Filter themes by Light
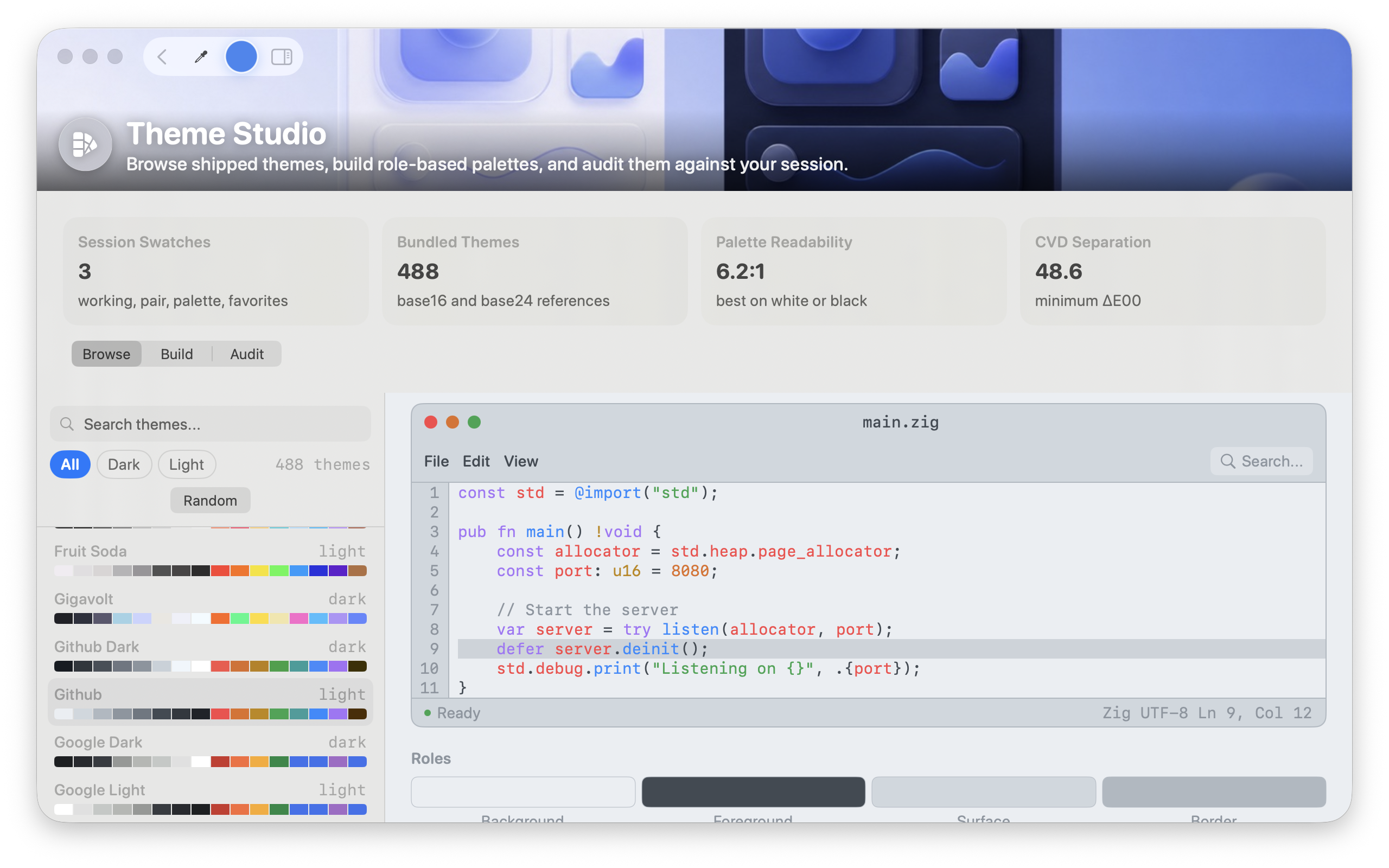 point(187,464)
